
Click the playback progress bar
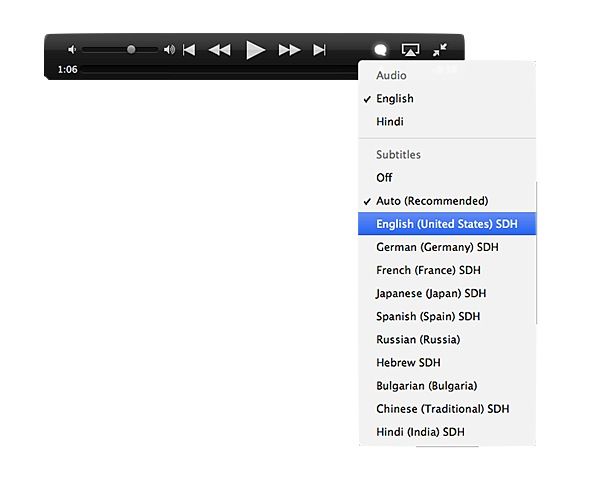220,70
